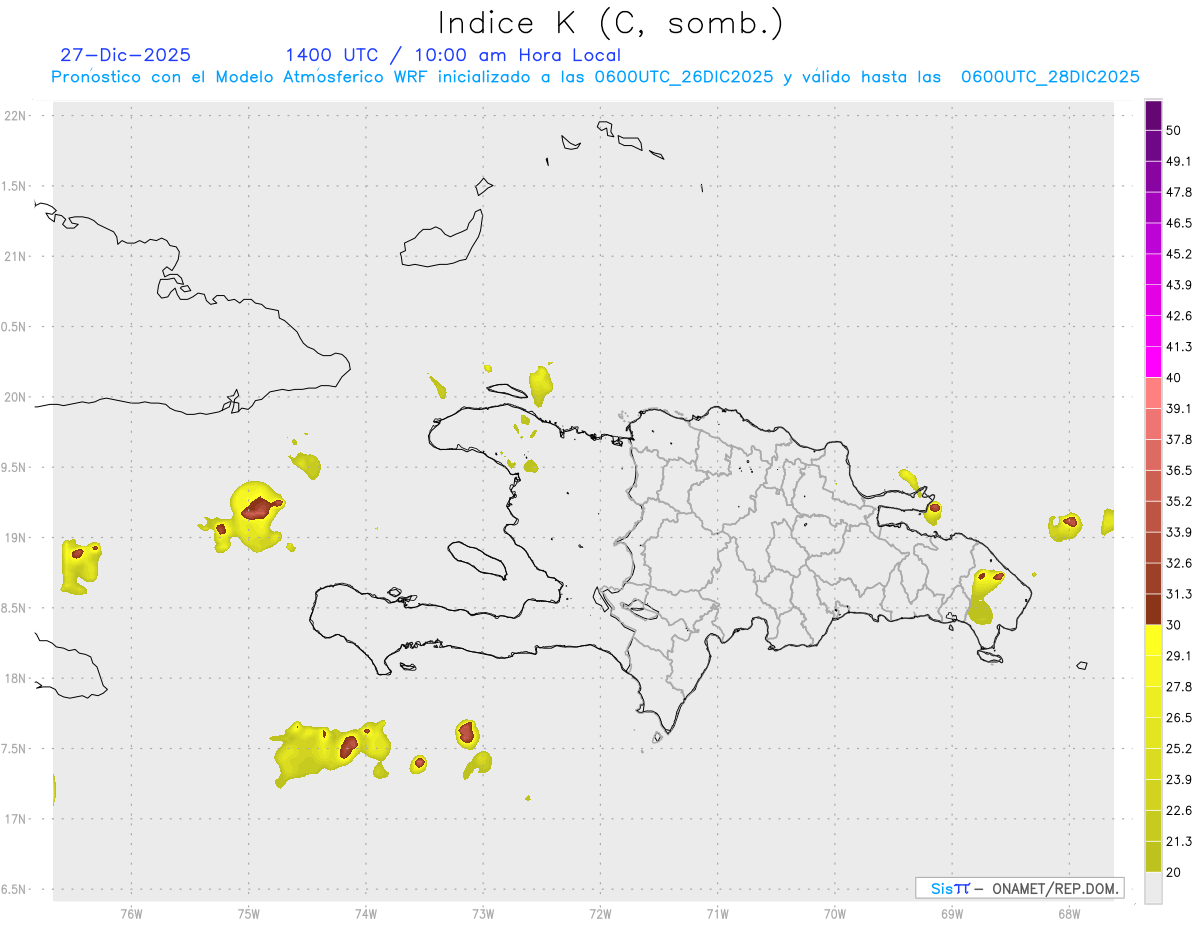Click the "SisTT - ONAMET/REP.DOM." credit box

pyautogui.click(x=1019, y=888)
